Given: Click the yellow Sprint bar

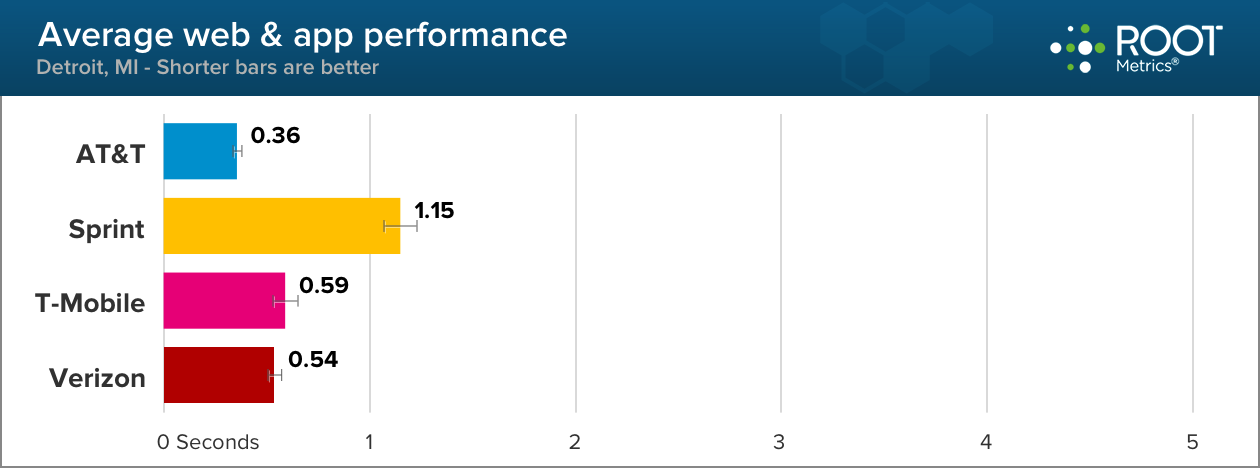Looking at the screenshot, I should click(281, 226).
